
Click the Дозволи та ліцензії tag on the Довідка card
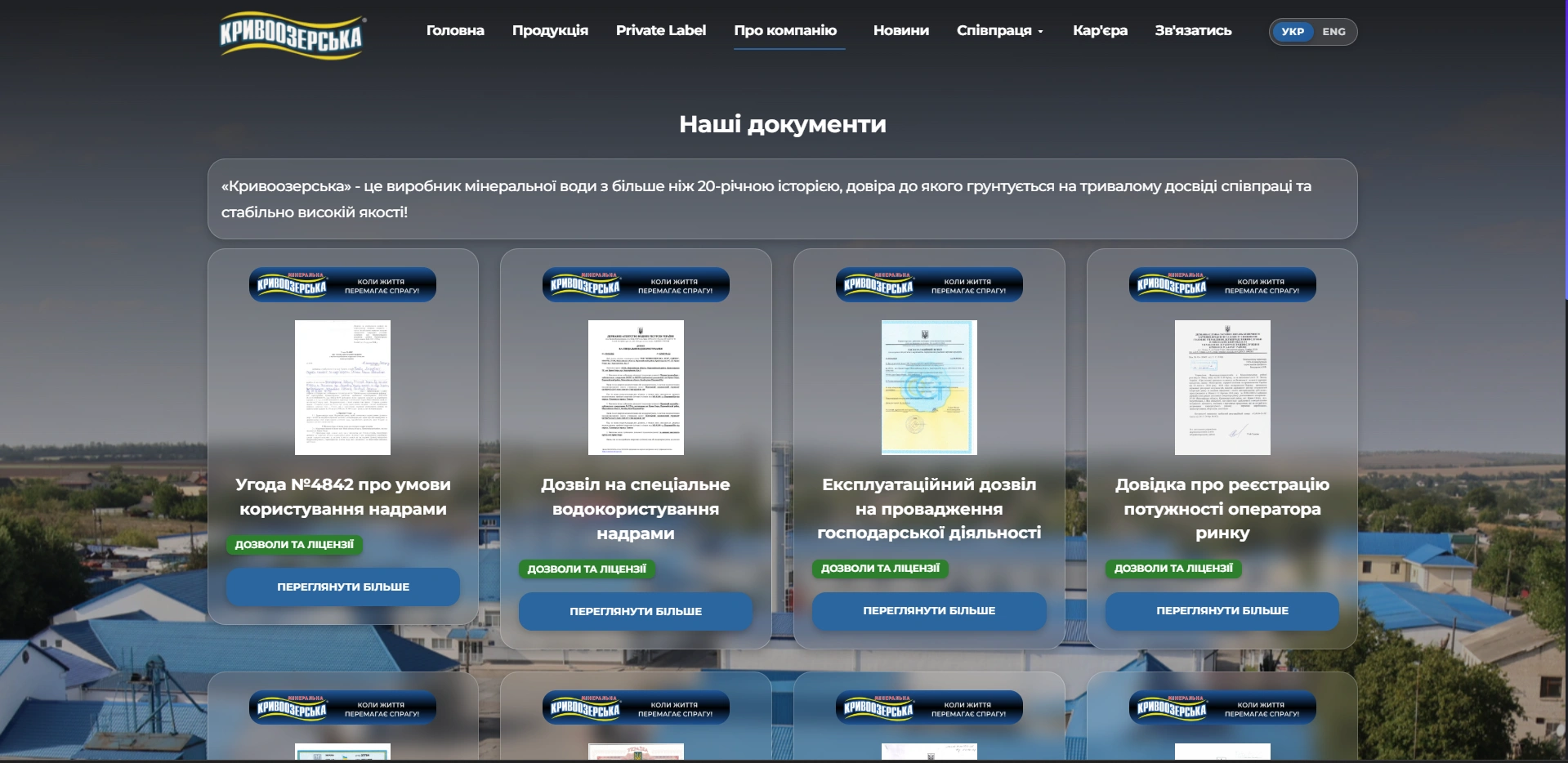(1173, 568)
